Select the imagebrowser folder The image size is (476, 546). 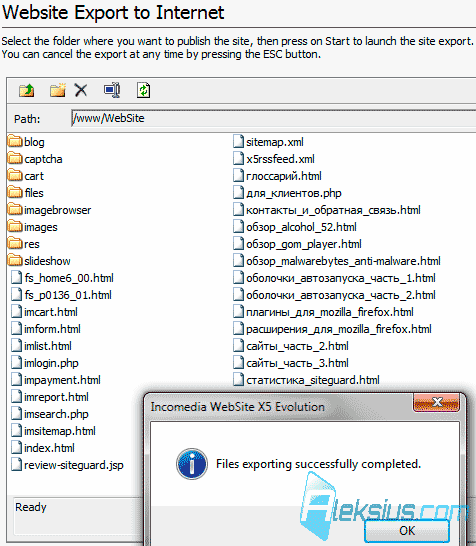[x=49, y=210]
